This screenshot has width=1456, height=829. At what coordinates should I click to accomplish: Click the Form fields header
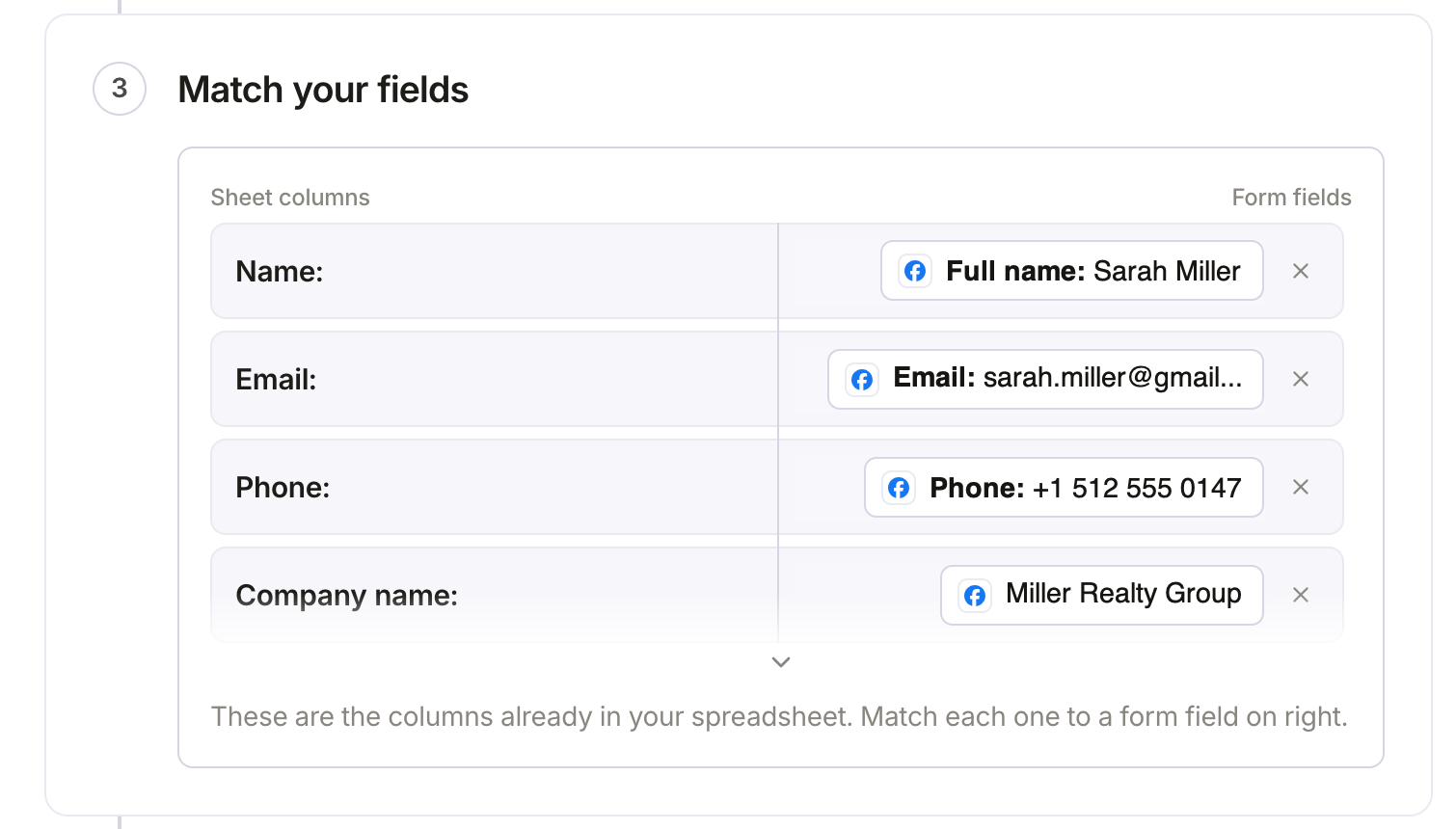coord(1291,198)
